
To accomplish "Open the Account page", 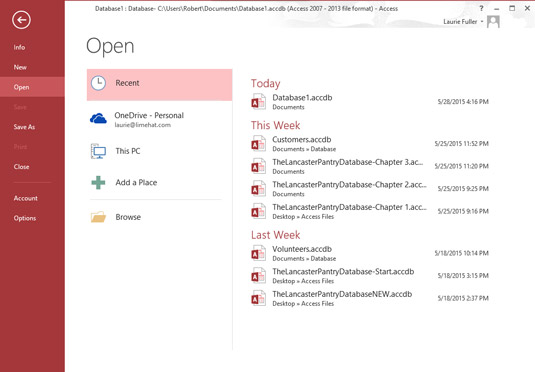I will click(x=26, y=198).
